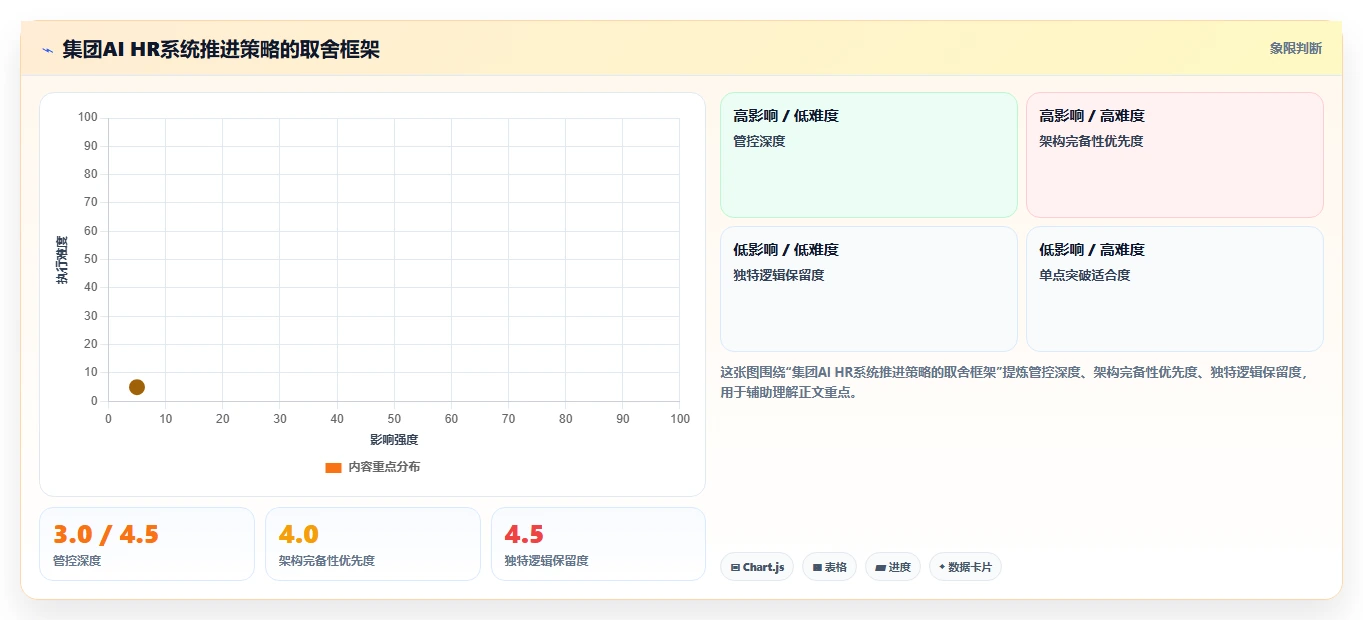
Task: Click the red 4.5 metric value
Action: click(x=524, y=534)
